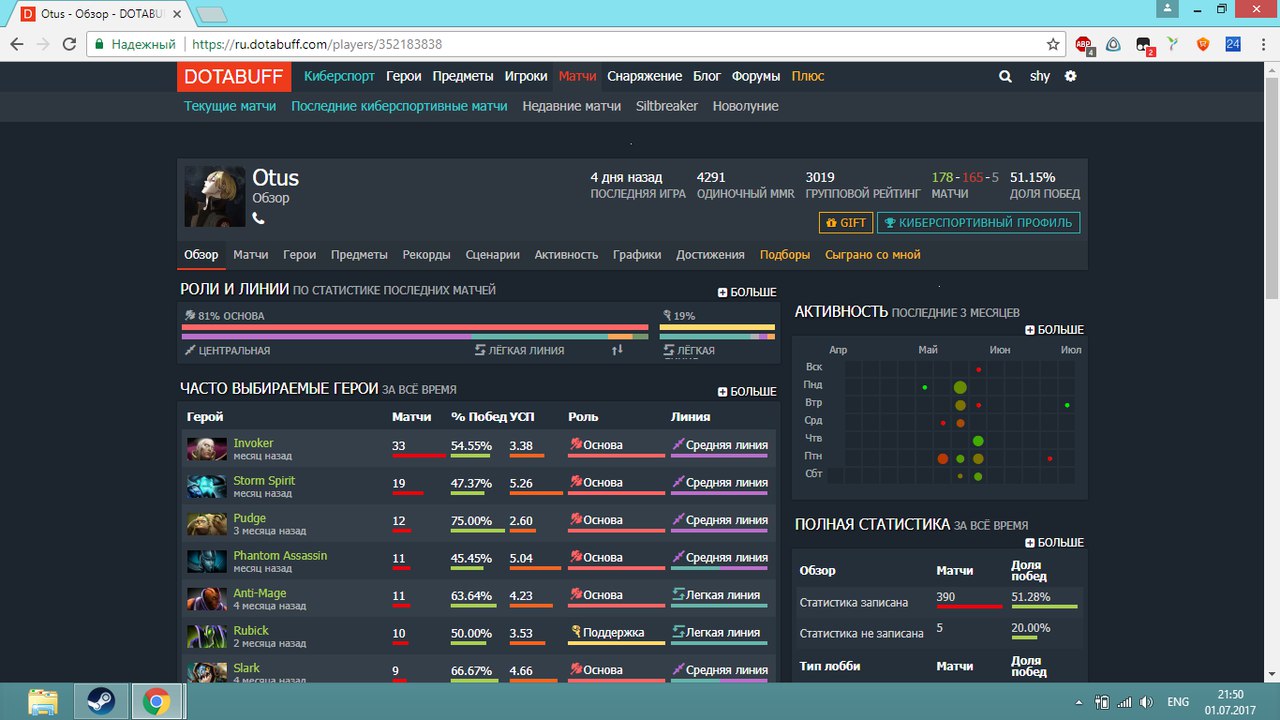
Task: Open the Сыграно со мной tab
Action: pyautogui.click(x=873, y=255)
